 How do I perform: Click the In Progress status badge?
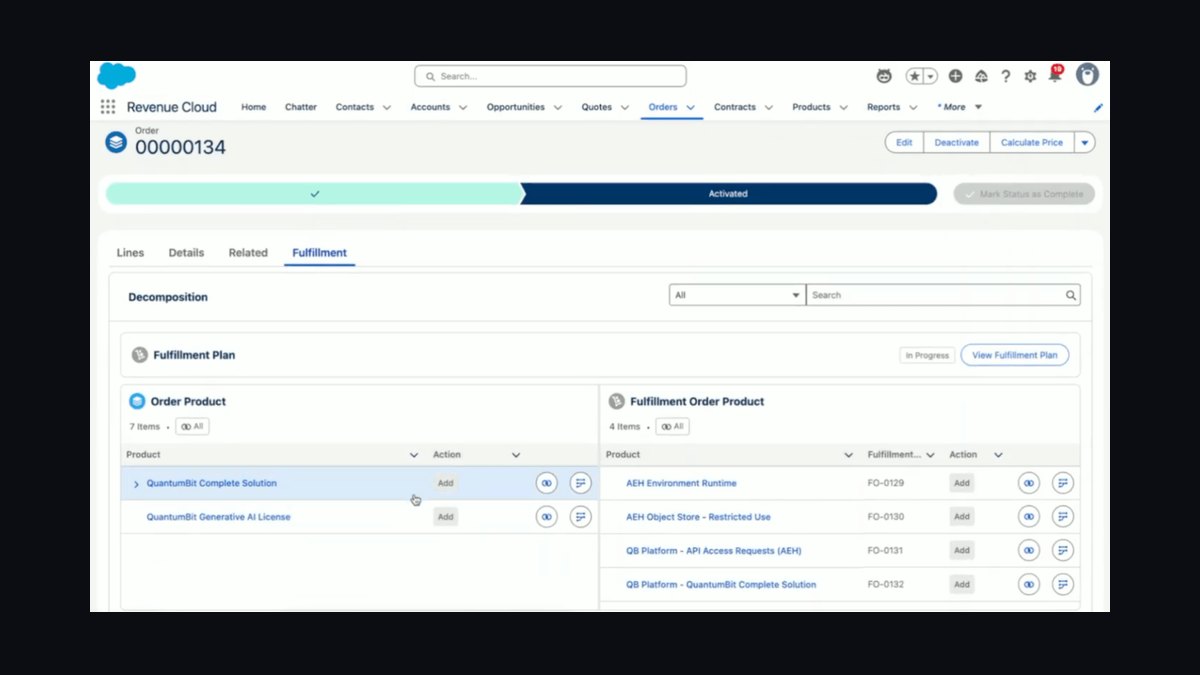926,355
